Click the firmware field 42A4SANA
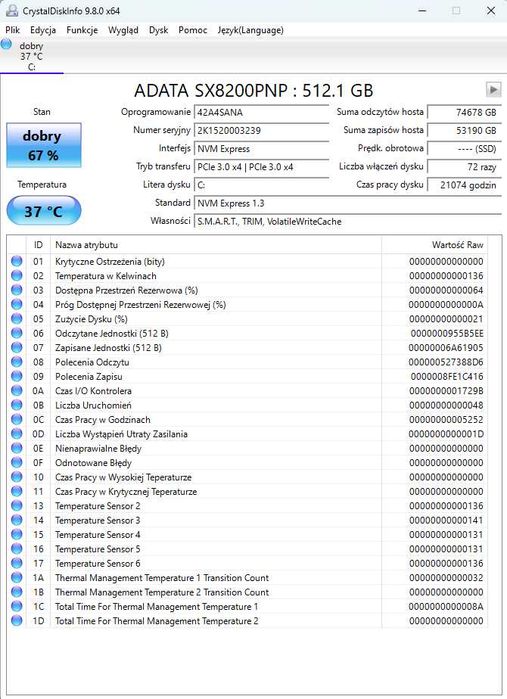 pyautogui.click(x=262, y=112)
